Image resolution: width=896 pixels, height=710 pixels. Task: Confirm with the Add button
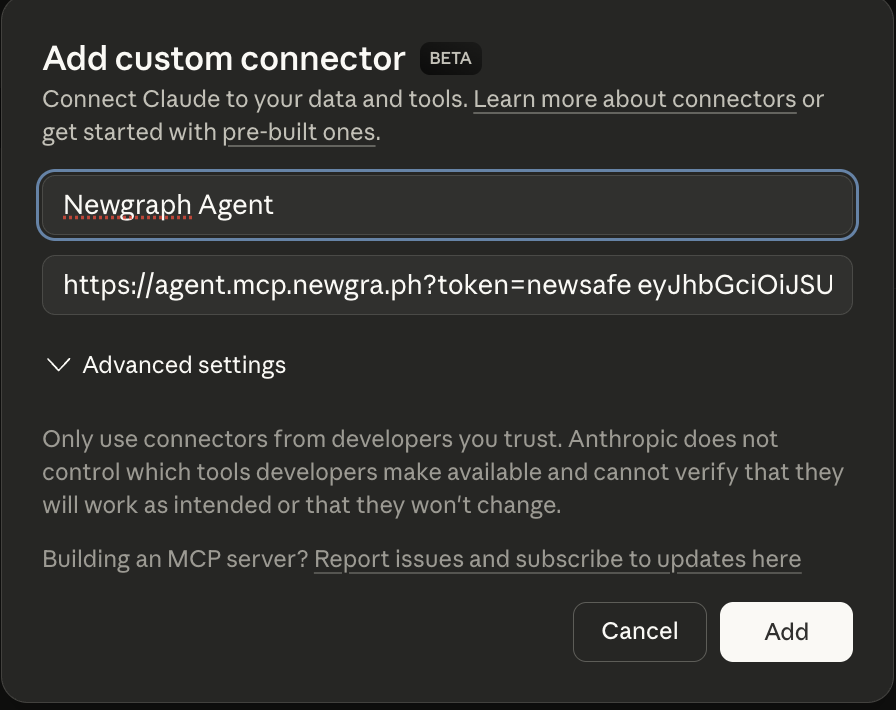[x=786, y=632]
